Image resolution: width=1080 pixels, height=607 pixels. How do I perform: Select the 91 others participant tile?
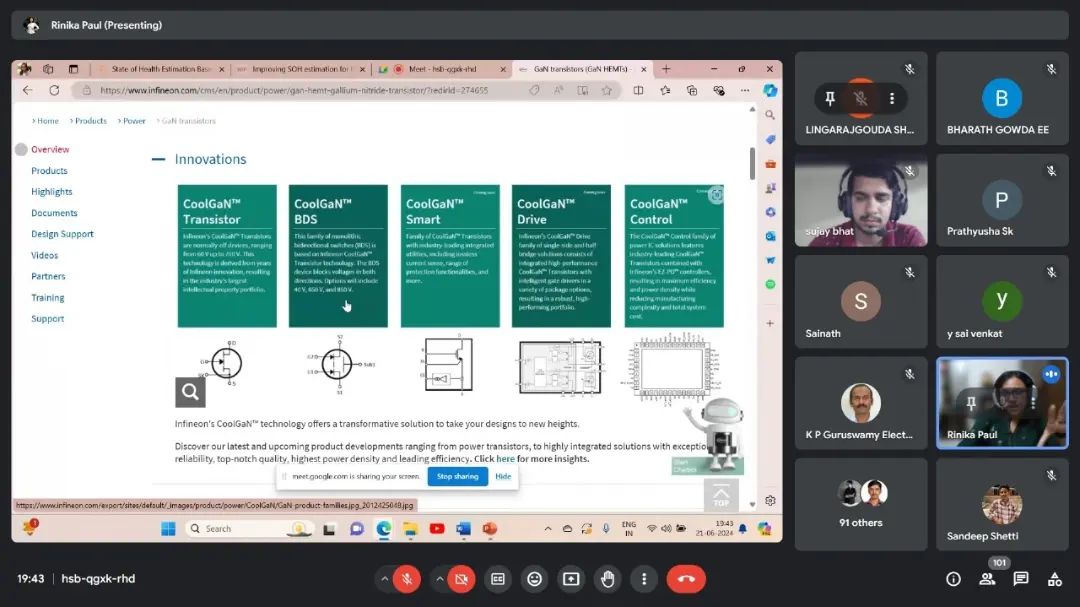click(x=861, y=504)
